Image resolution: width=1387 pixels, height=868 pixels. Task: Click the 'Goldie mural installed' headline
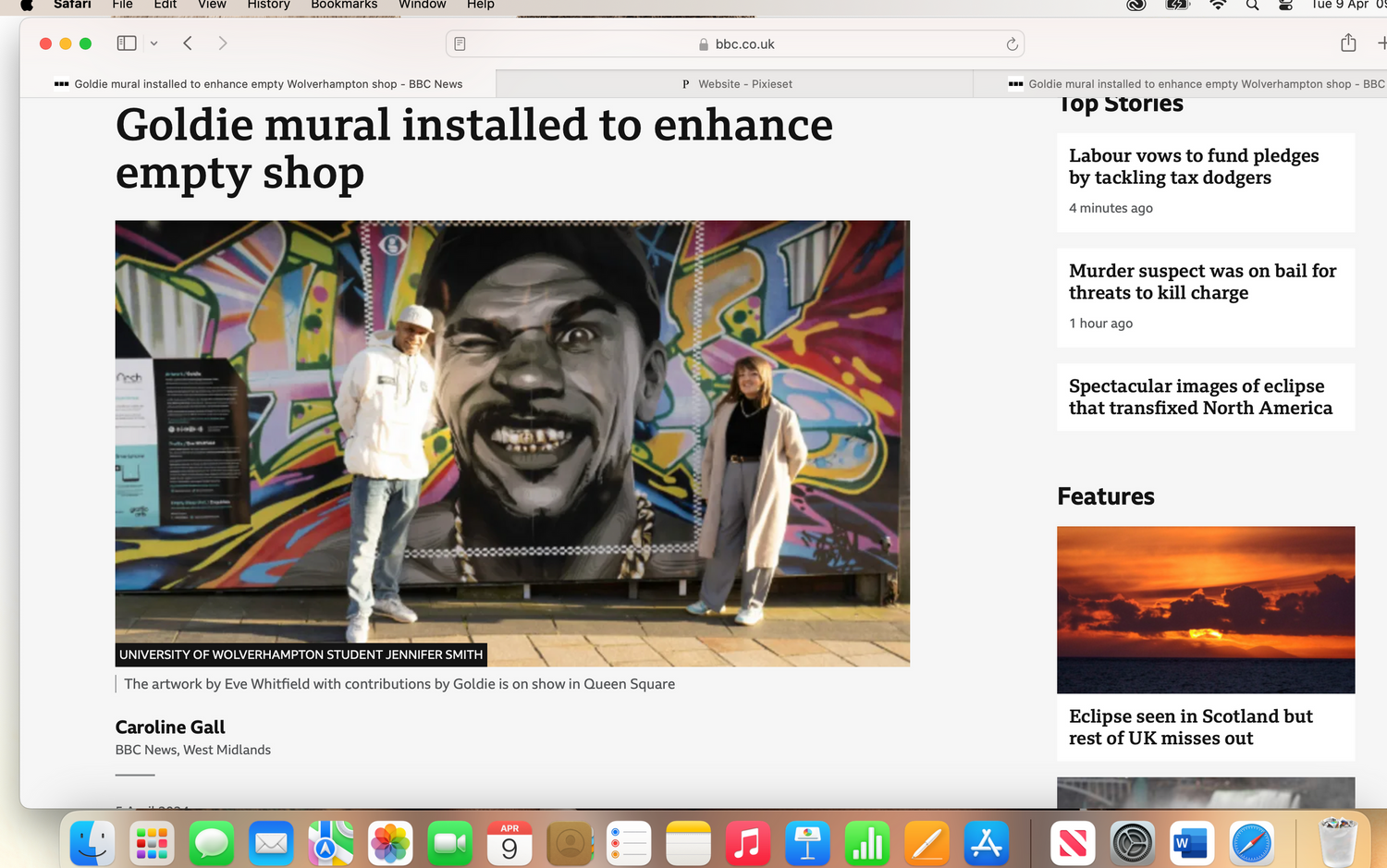coord(474,149)
